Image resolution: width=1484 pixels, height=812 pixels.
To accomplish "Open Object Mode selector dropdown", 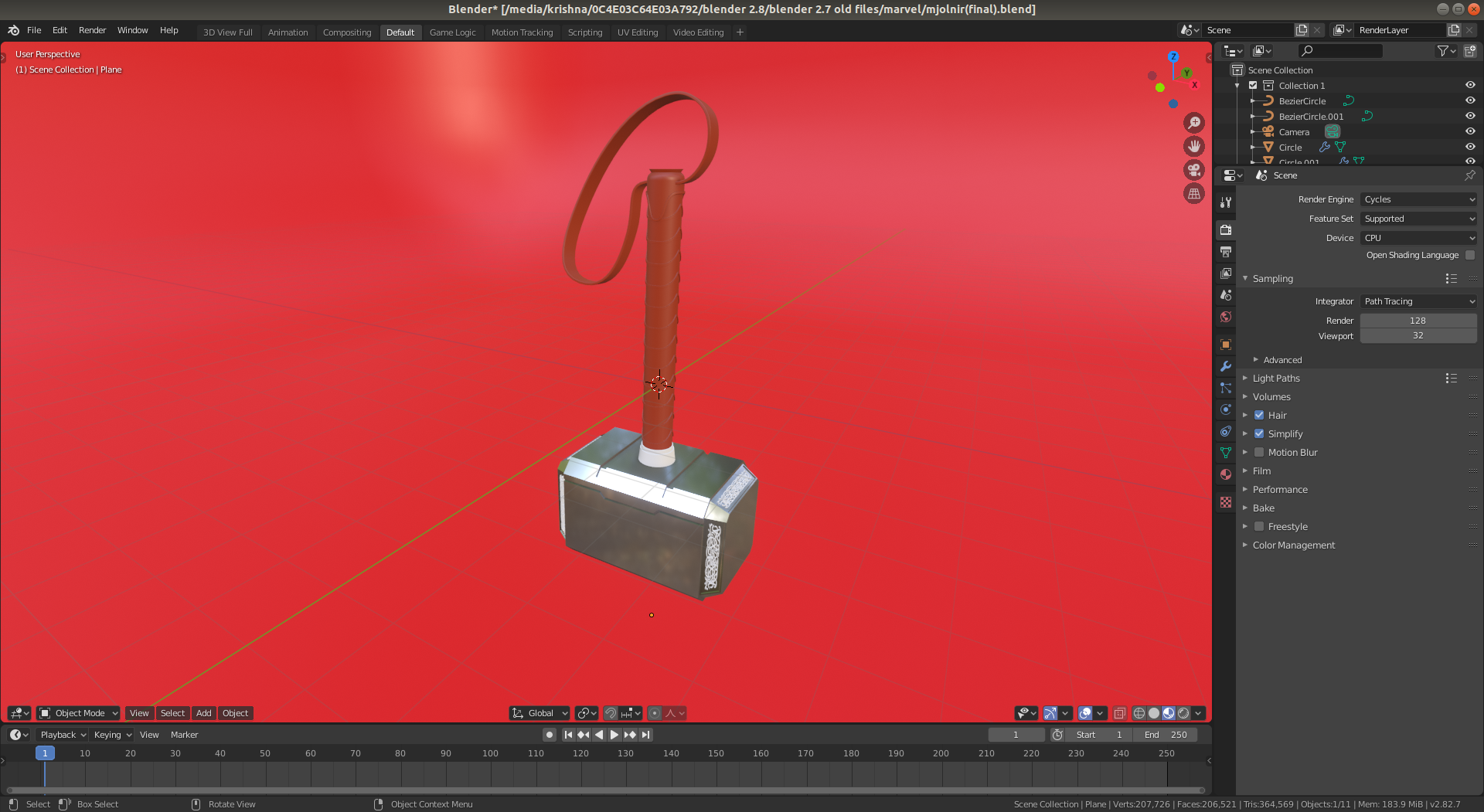I will click(78, 713).
